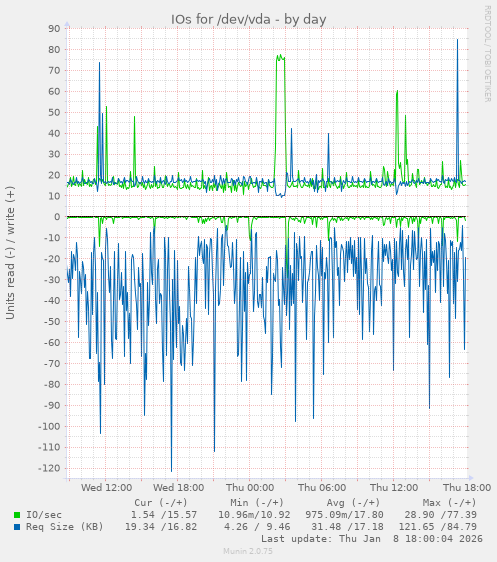Click the graph title 'IOs for /dev/vda - by day'

(248, 19)
